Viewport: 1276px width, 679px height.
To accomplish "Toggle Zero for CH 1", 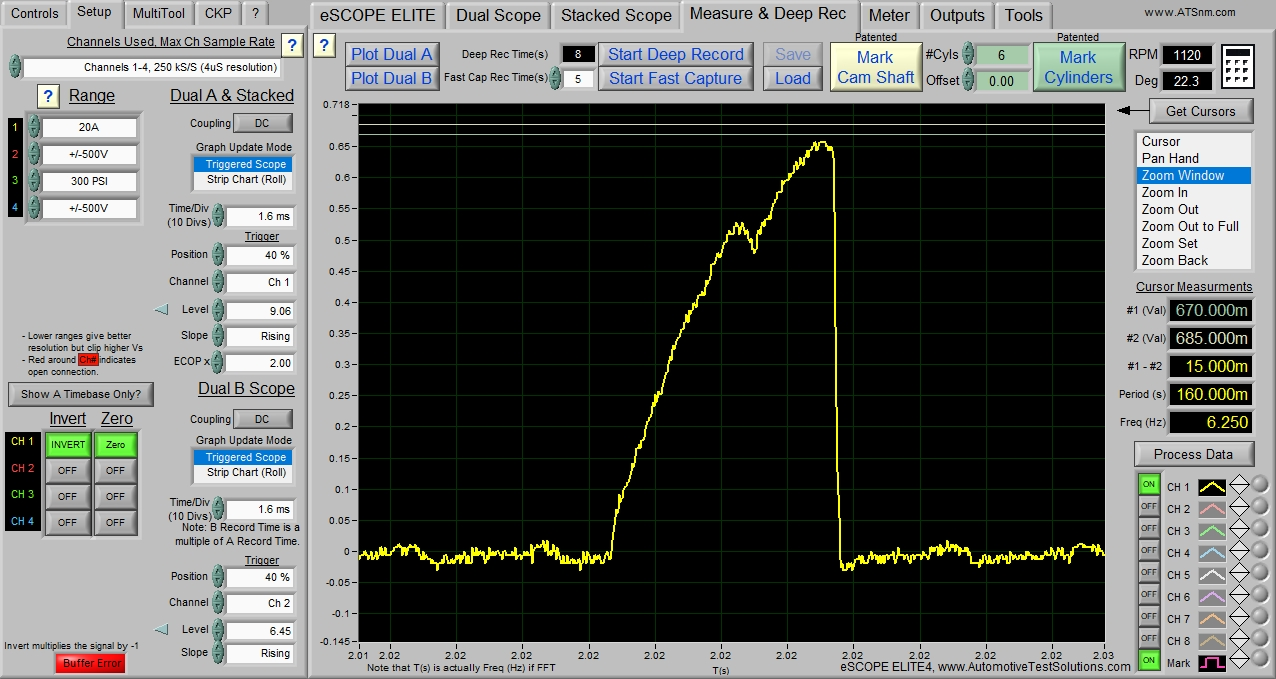I will 115,444.
